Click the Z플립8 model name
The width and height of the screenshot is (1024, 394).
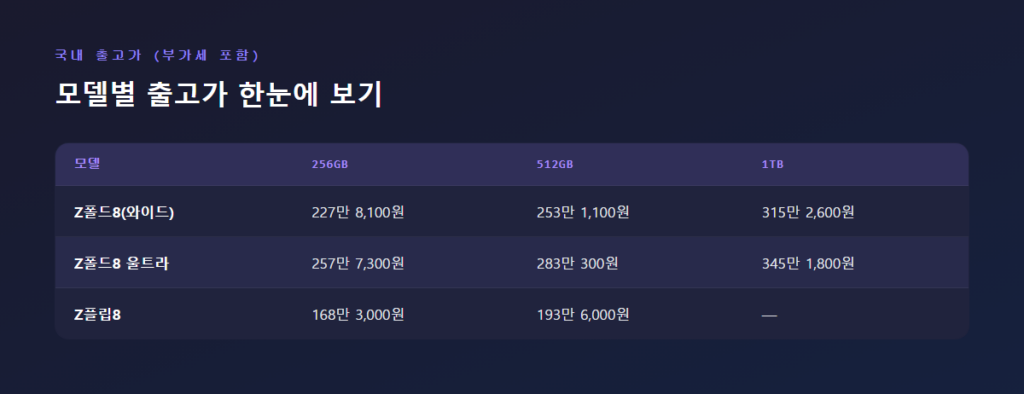coord(98,314)
